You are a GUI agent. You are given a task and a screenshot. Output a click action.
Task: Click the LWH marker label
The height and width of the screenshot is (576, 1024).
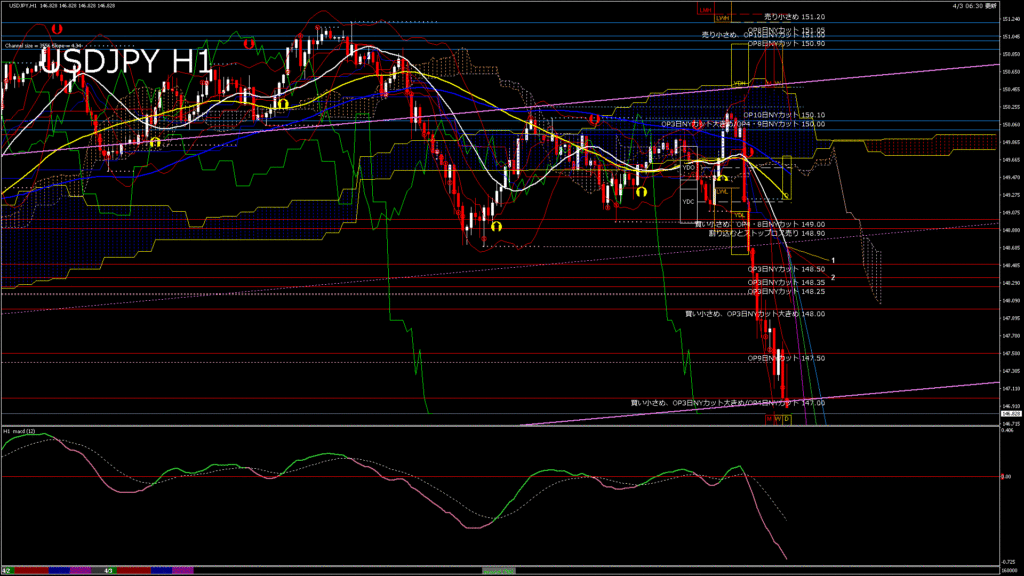pyautogui.click(x=722, y=19)
